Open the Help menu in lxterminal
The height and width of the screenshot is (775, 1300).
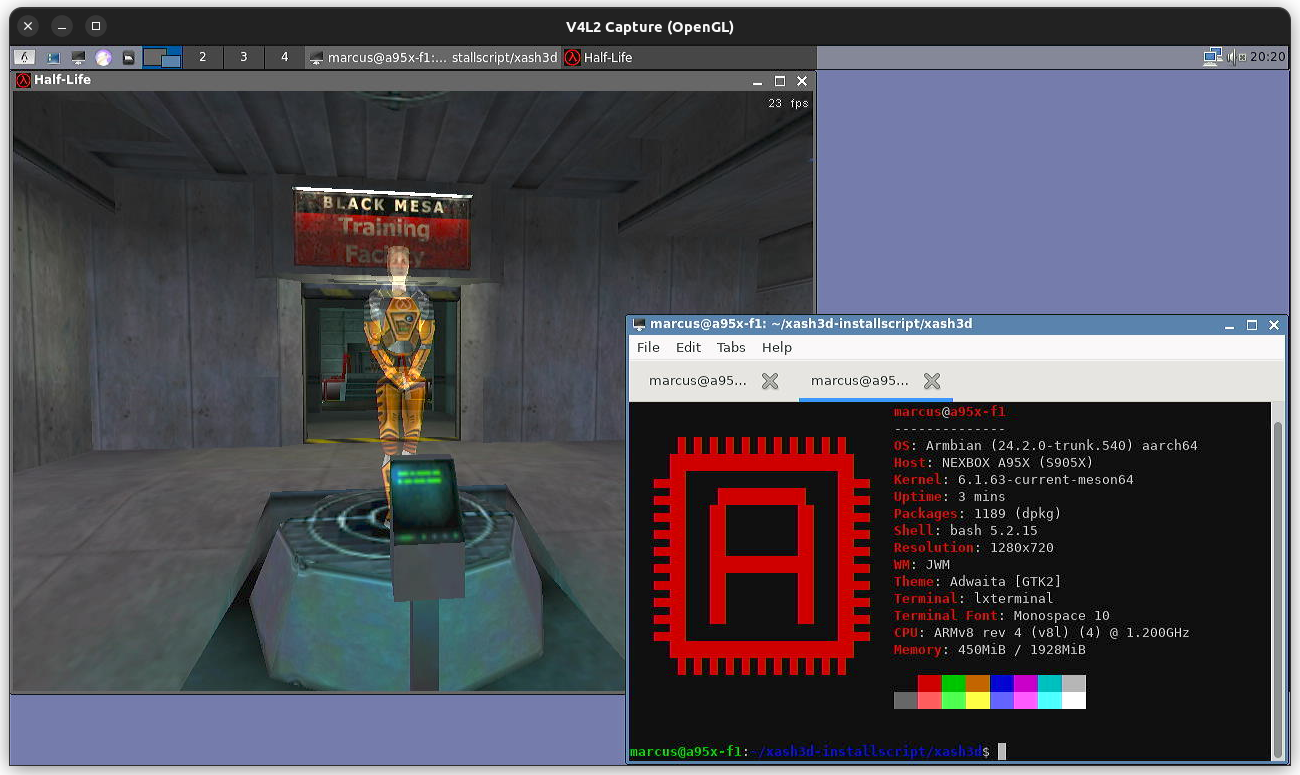tap(777, 347)
